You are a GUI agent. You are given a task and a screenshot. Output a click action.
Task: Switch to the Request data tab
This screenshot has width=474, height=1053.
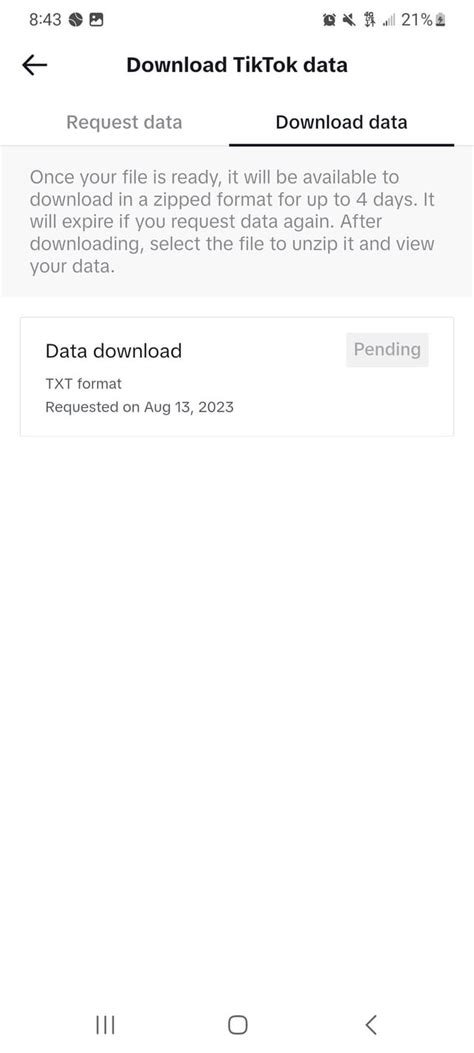124,122
